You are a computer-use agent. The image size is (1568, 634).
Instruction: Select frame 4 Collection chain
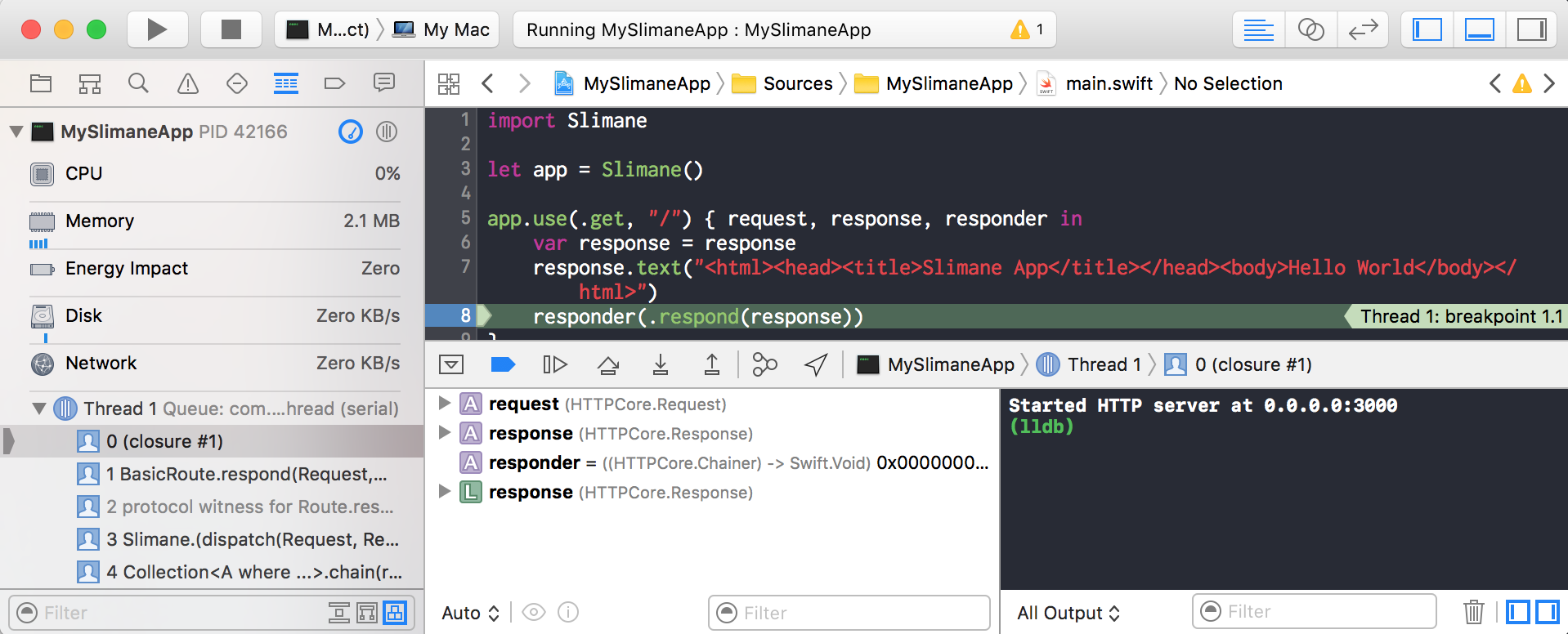212,572
